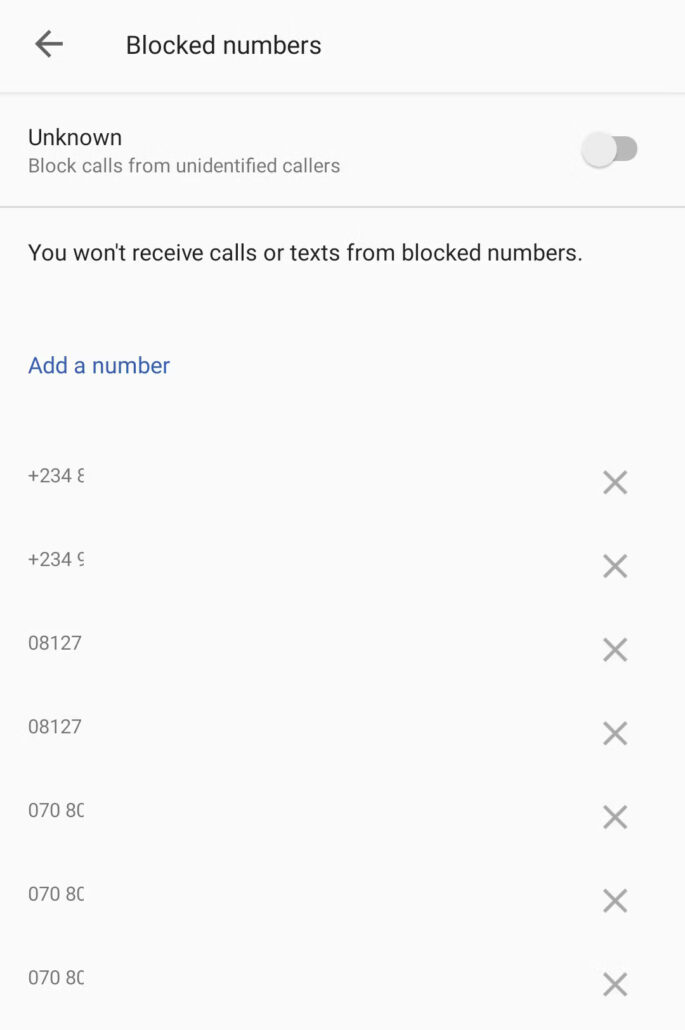Tap the first 08127 number entry

(55, 643)
